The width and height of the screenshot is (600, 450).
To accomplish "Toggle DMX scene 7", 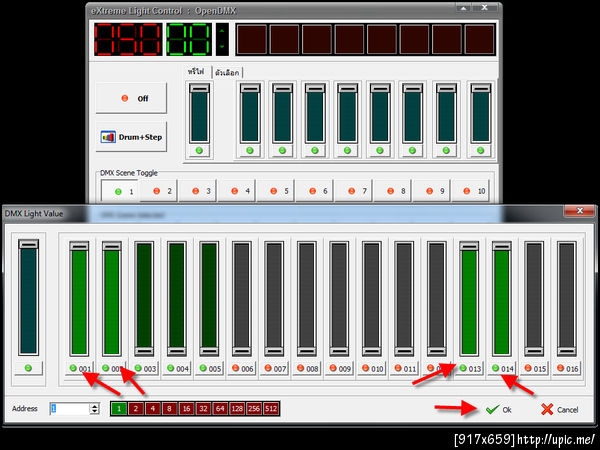I will pos(353,191).
